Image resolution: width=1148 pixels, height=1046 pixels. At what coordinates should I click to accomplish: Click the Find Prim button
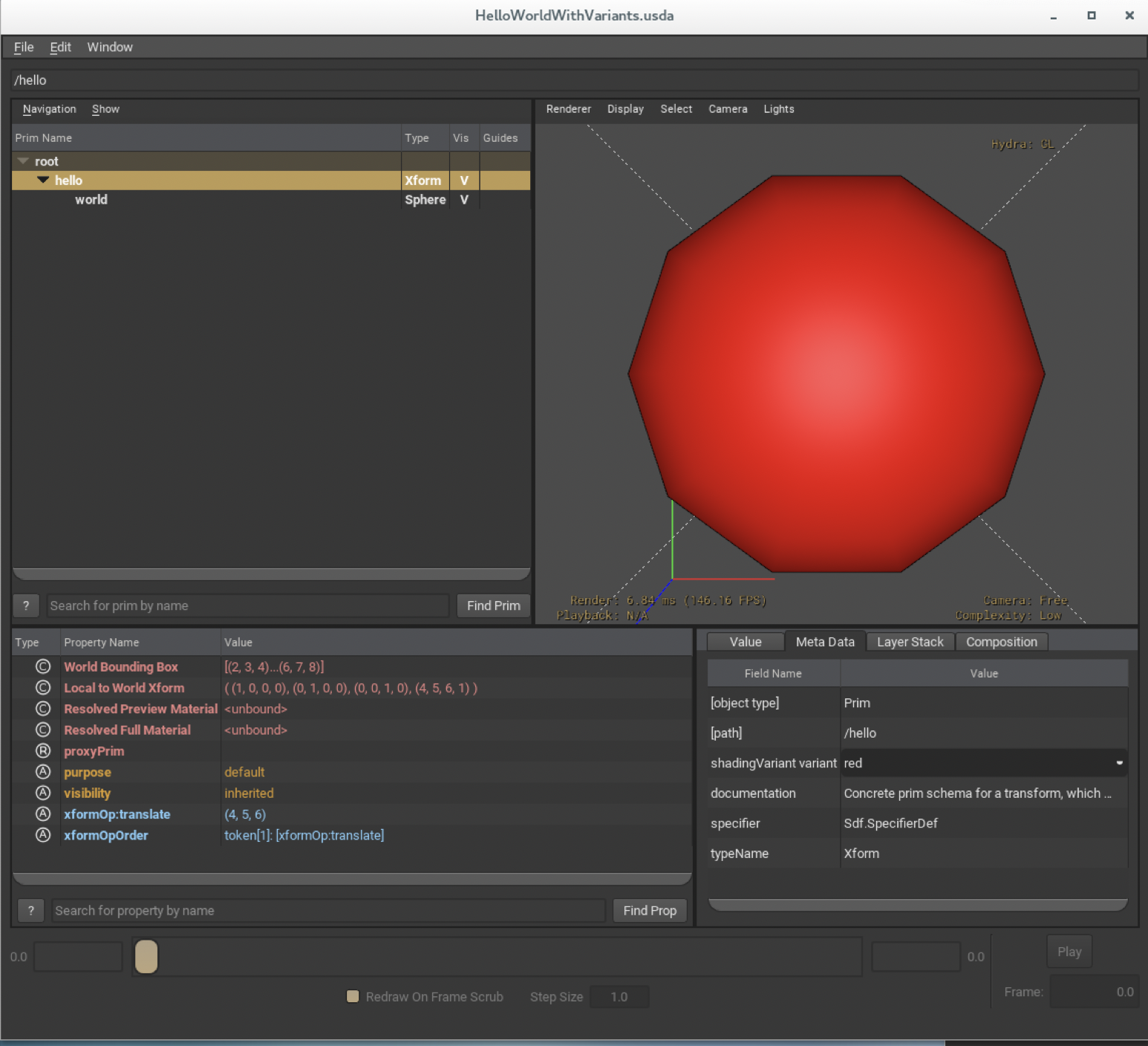(x=494, y=605)
